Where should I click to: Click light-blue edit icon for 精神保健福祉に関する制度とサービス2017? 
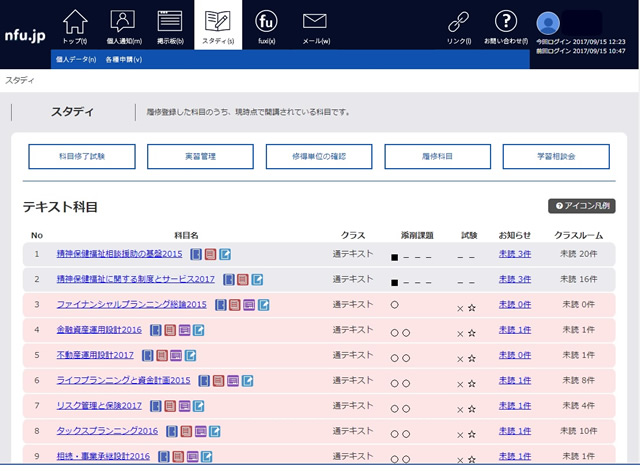(257, 280)
